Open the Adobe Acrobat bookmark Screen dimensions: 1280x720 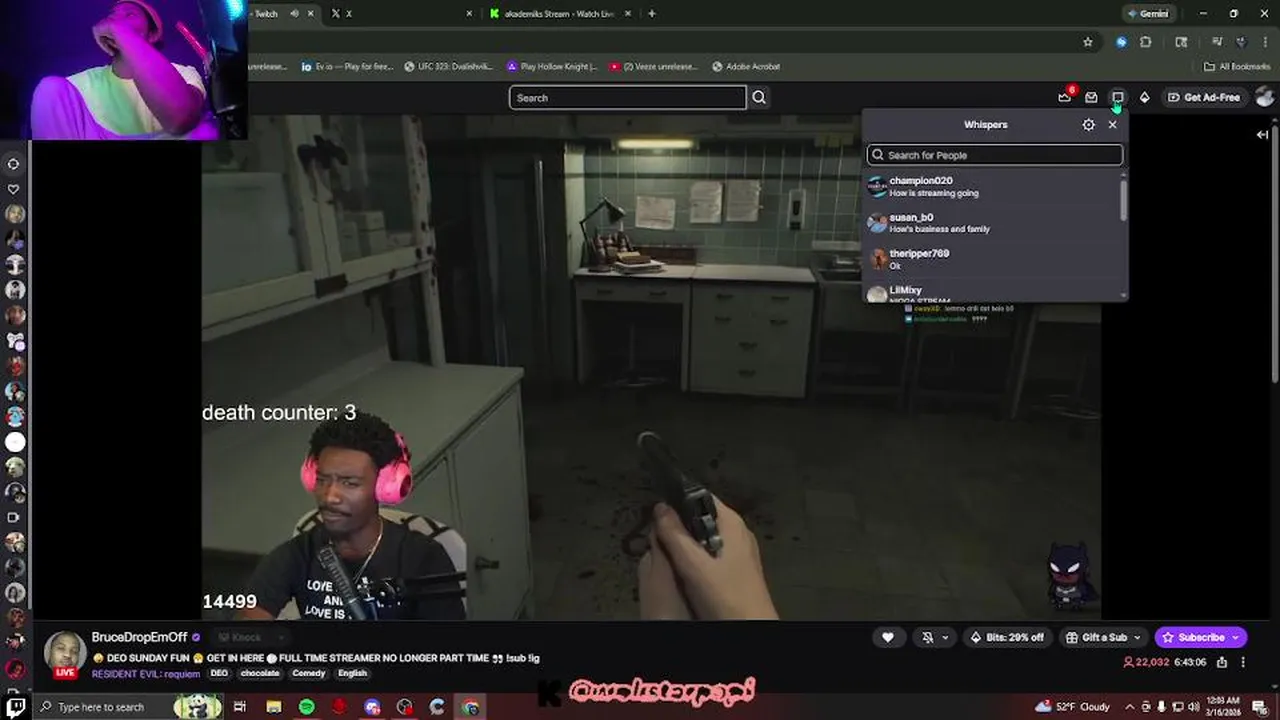tap(746, 66)
